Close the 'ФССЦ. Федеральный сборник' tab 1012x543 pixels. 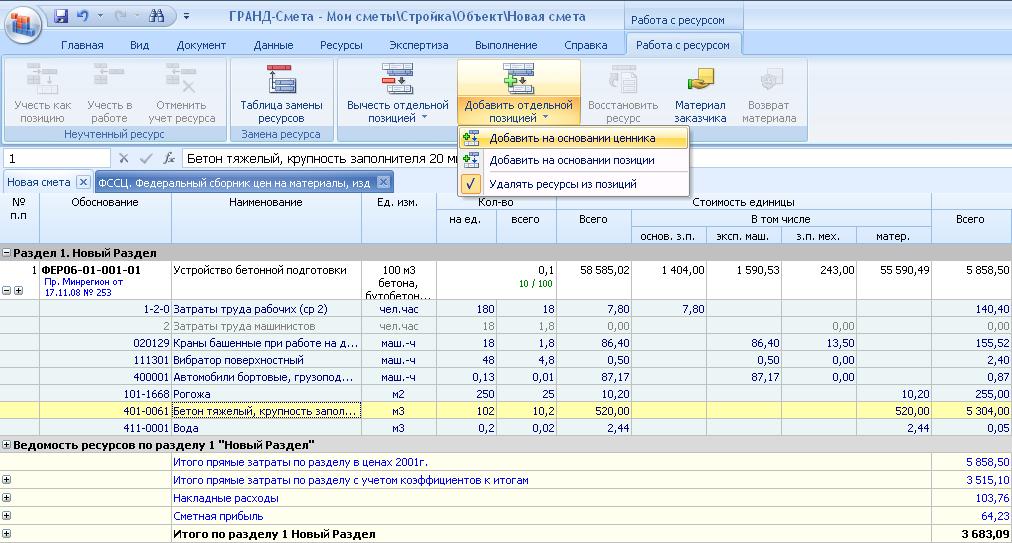(383, 183)
